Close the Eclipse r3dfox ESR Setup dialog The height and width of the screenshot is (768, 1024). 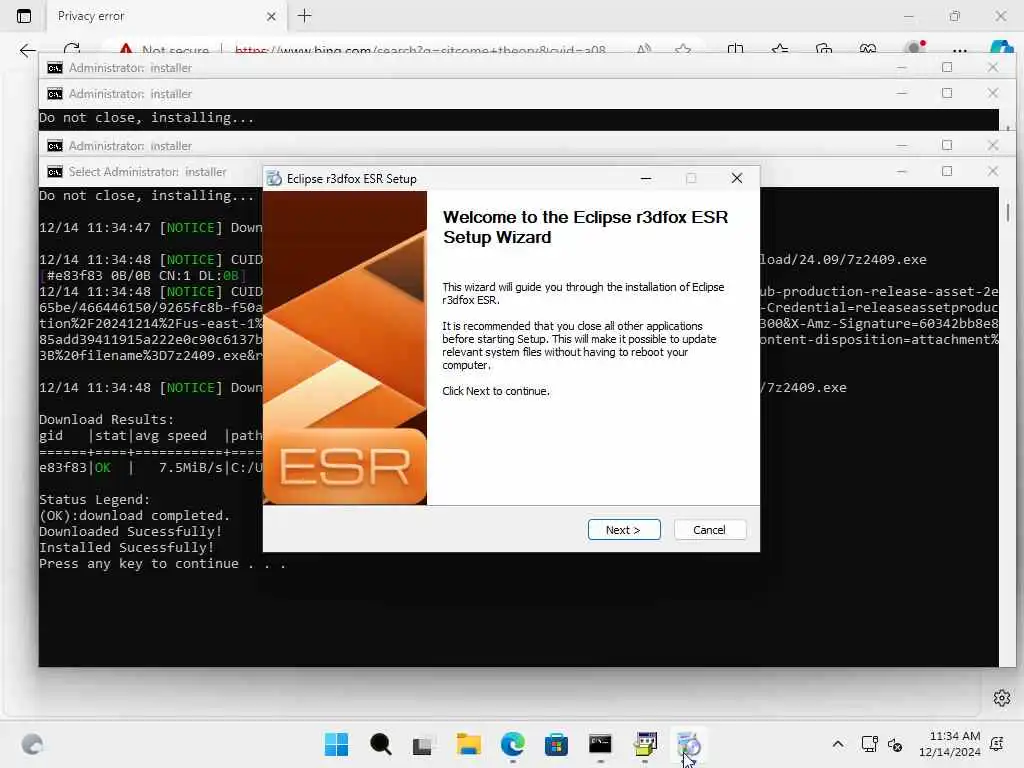737,178
